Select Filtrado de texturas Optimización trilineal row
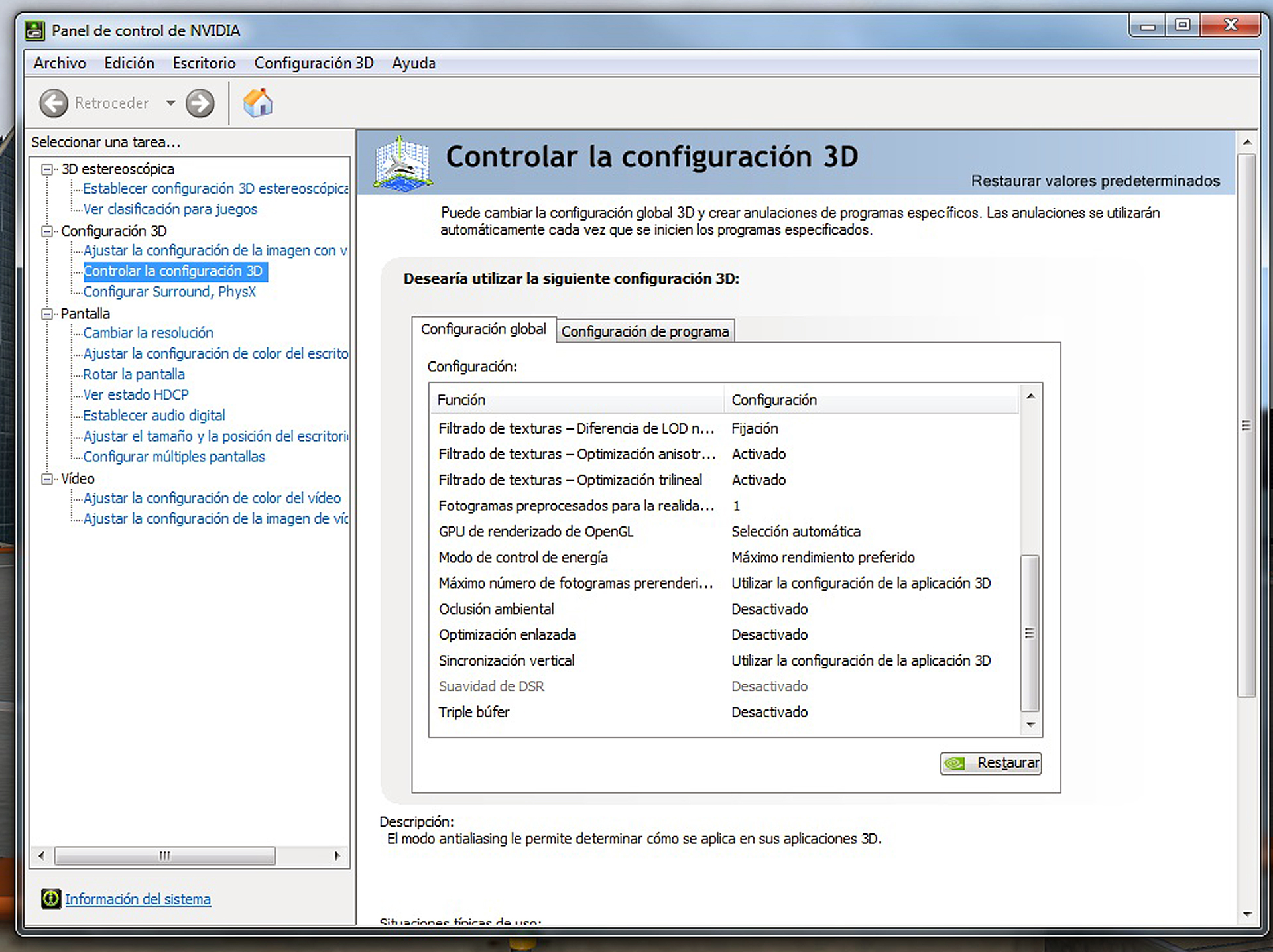1273x952 pixels. coord(724,480)
